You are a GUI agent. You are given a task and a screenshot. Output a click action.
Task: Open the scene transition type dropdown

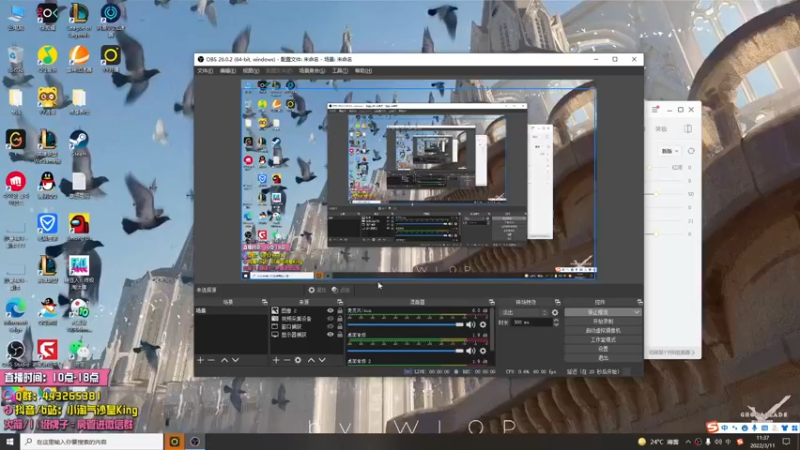tap(524, 312)
